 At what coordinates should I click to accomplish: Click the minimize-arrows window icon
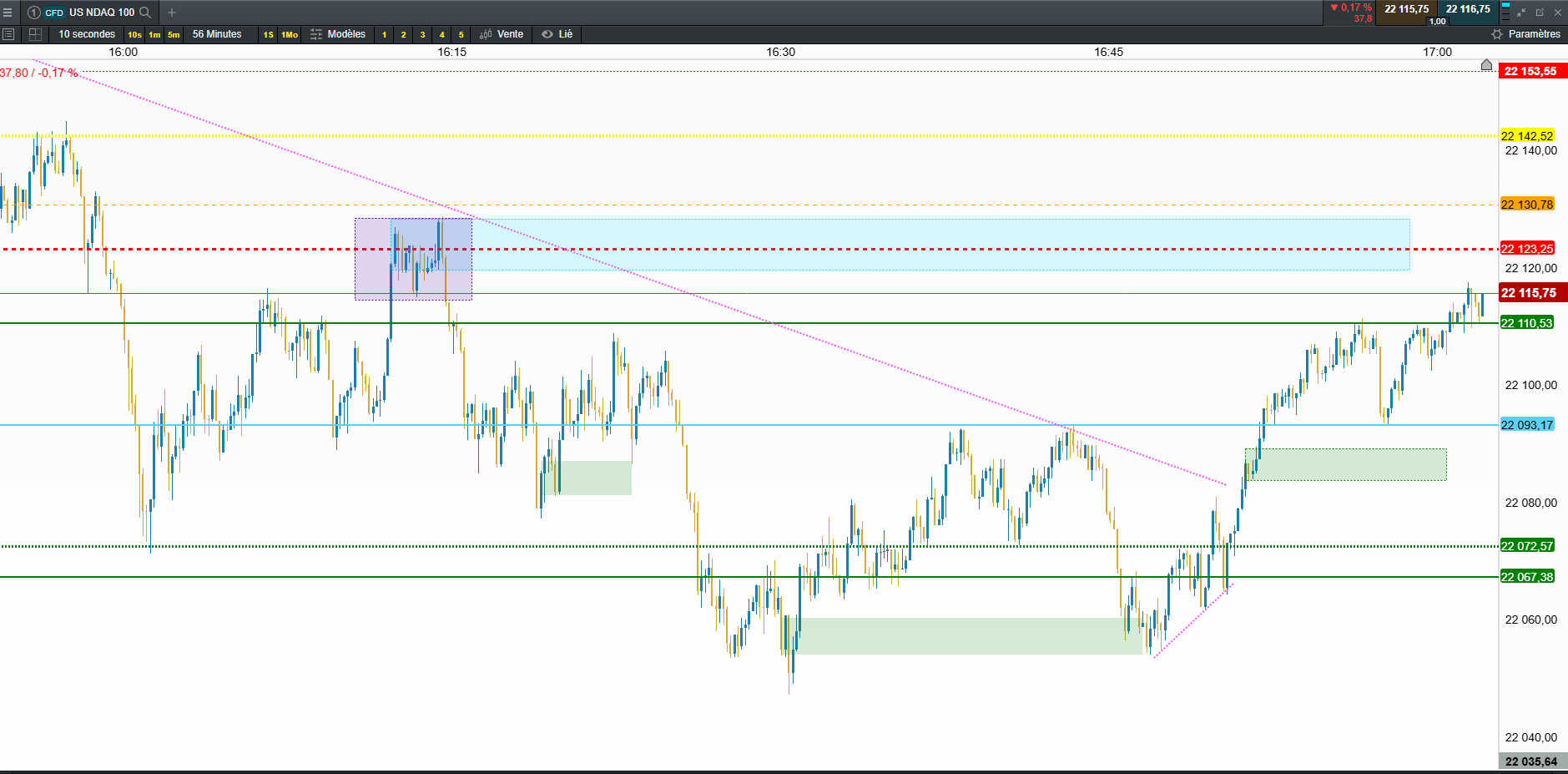point(1521,13)
